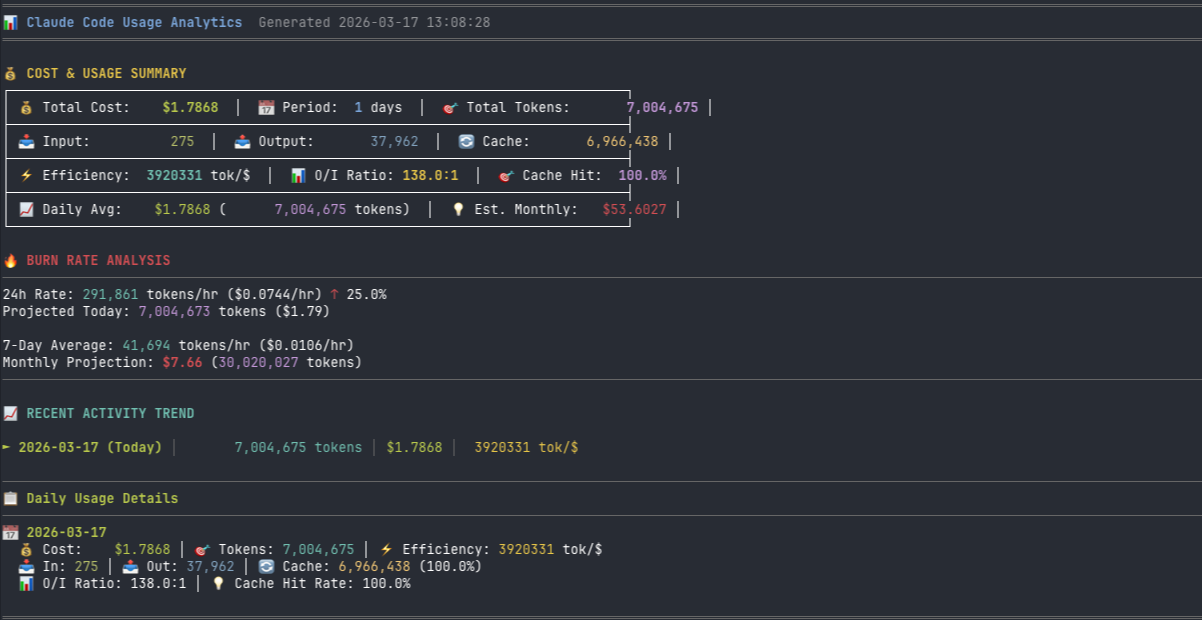Click the target icon beside Cache Hit:
Screen dimensions: 1202x620
506,176
